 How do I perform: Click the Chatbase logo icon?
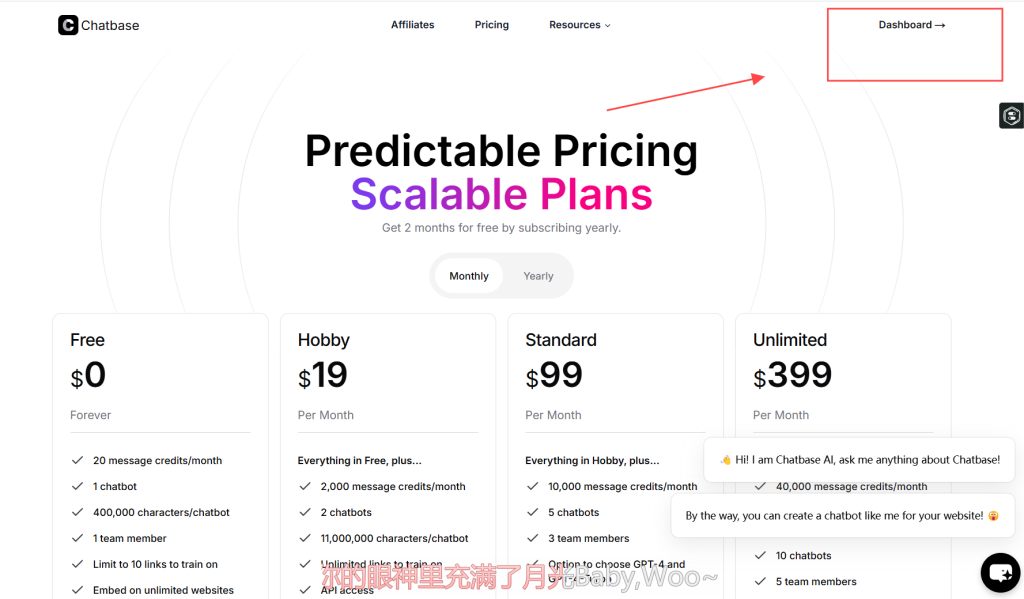(x=68, y=25)
